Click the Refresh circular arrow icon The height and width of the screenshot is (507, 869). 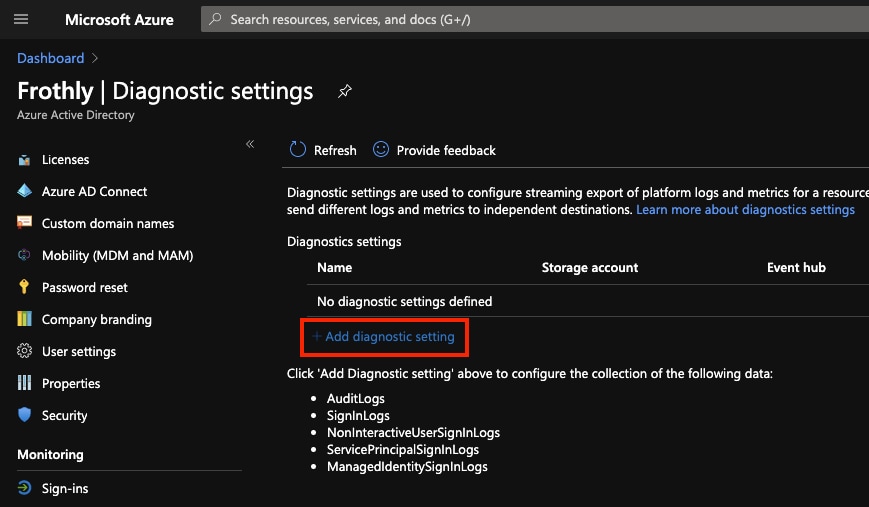[x=298, y=149]
